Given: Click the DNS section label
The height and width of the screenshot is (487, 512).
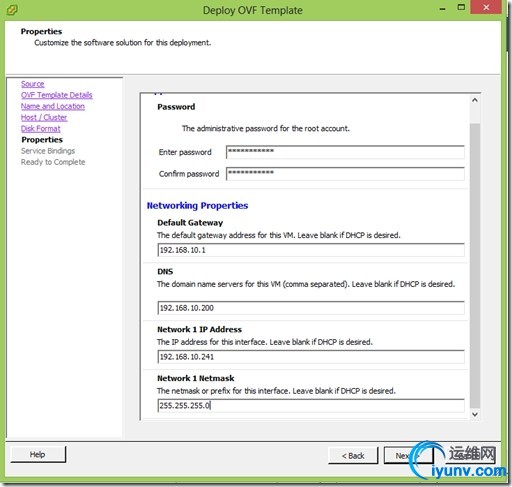Looking at the screenshot, I should click(165, 272).
